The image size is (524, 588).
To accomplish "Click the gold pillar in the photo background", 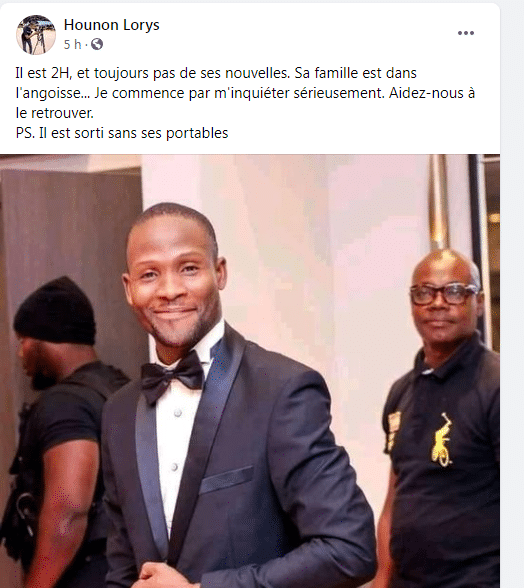I will click(x=438, y=202).
